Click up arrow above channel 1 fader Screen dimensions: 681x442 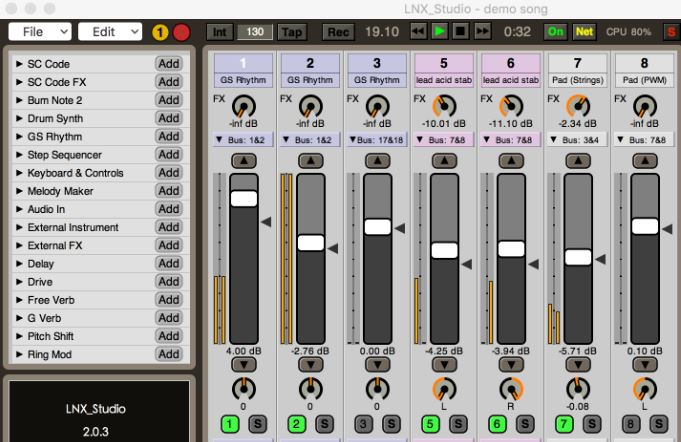[x=244, y=161]
